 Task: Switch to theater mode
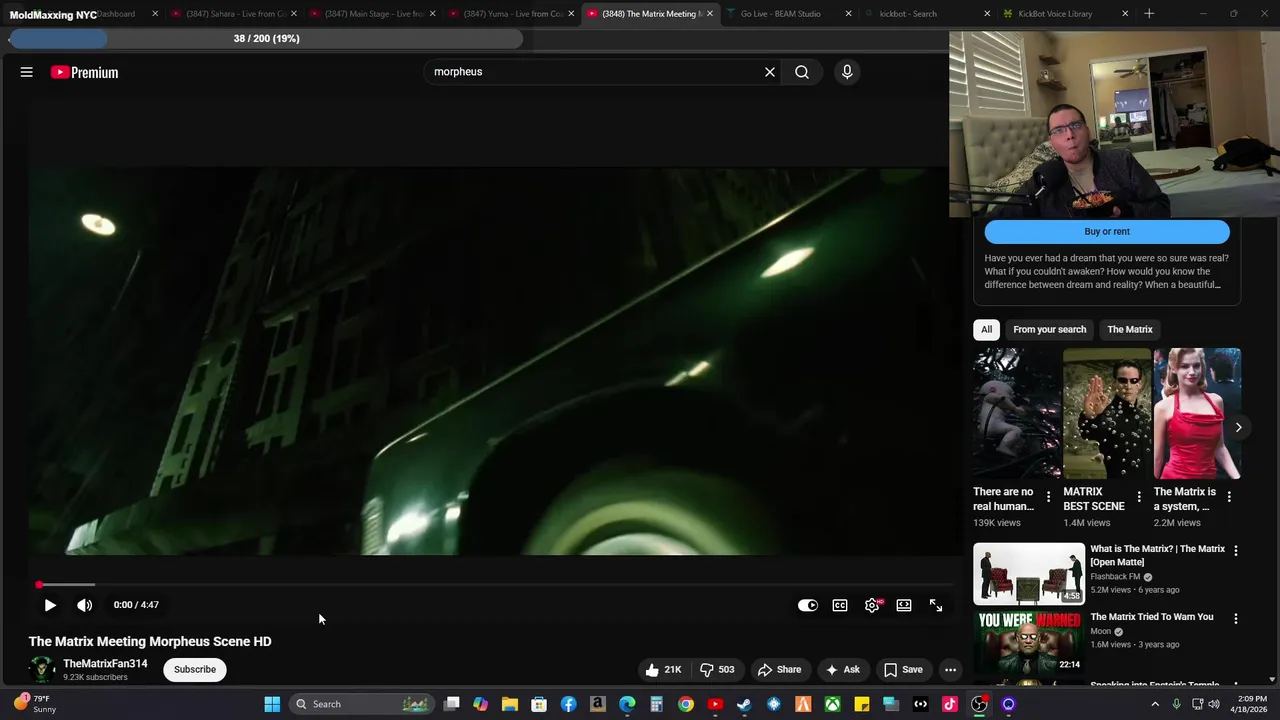click(904, 605)
